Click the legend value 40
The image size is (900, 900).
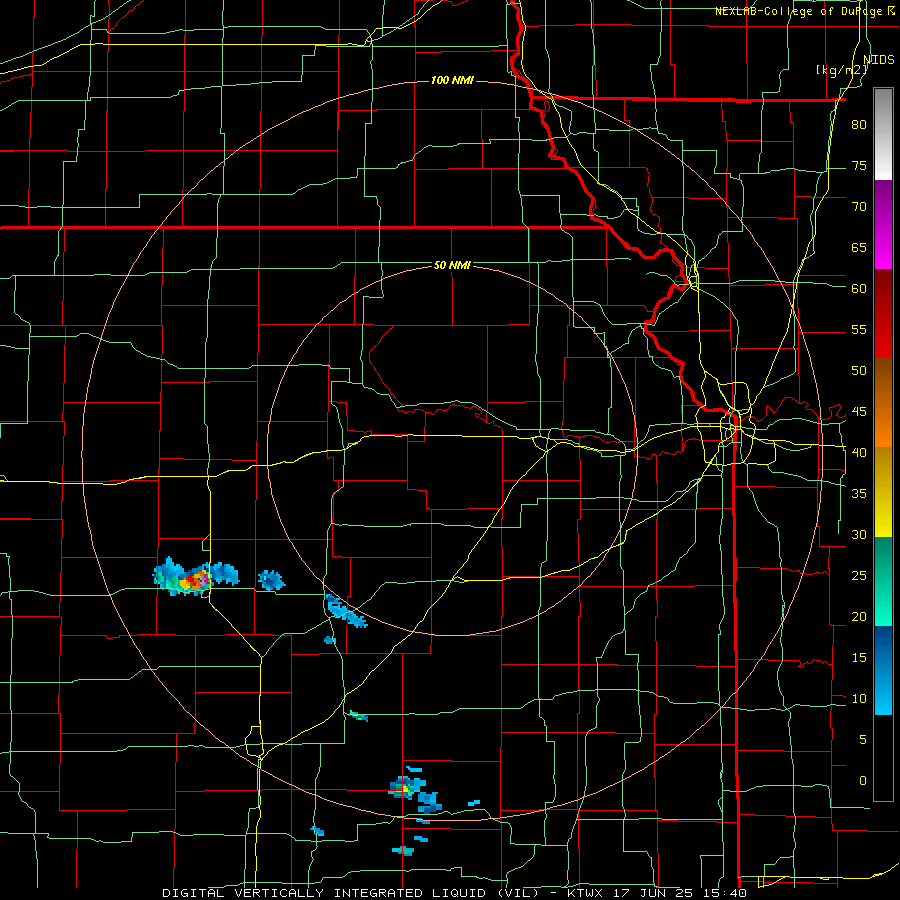point(859,452)
